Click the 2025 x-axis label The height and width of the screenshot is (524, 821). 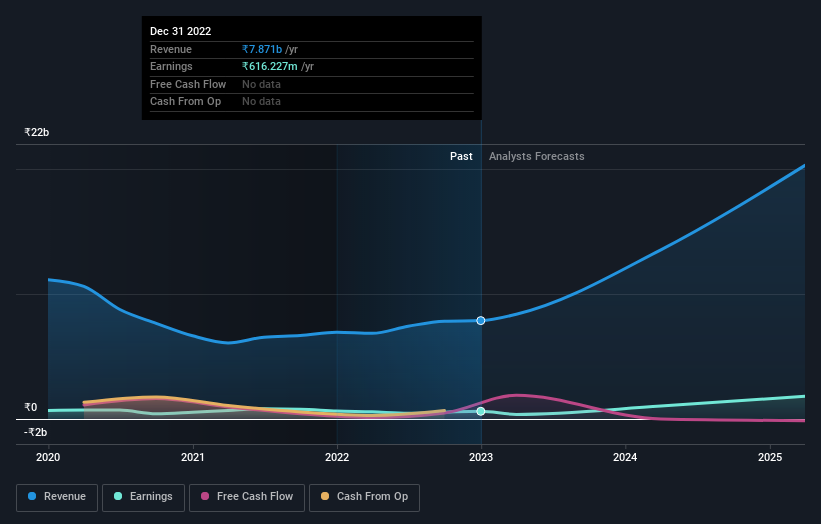click(x=770, y=458)
